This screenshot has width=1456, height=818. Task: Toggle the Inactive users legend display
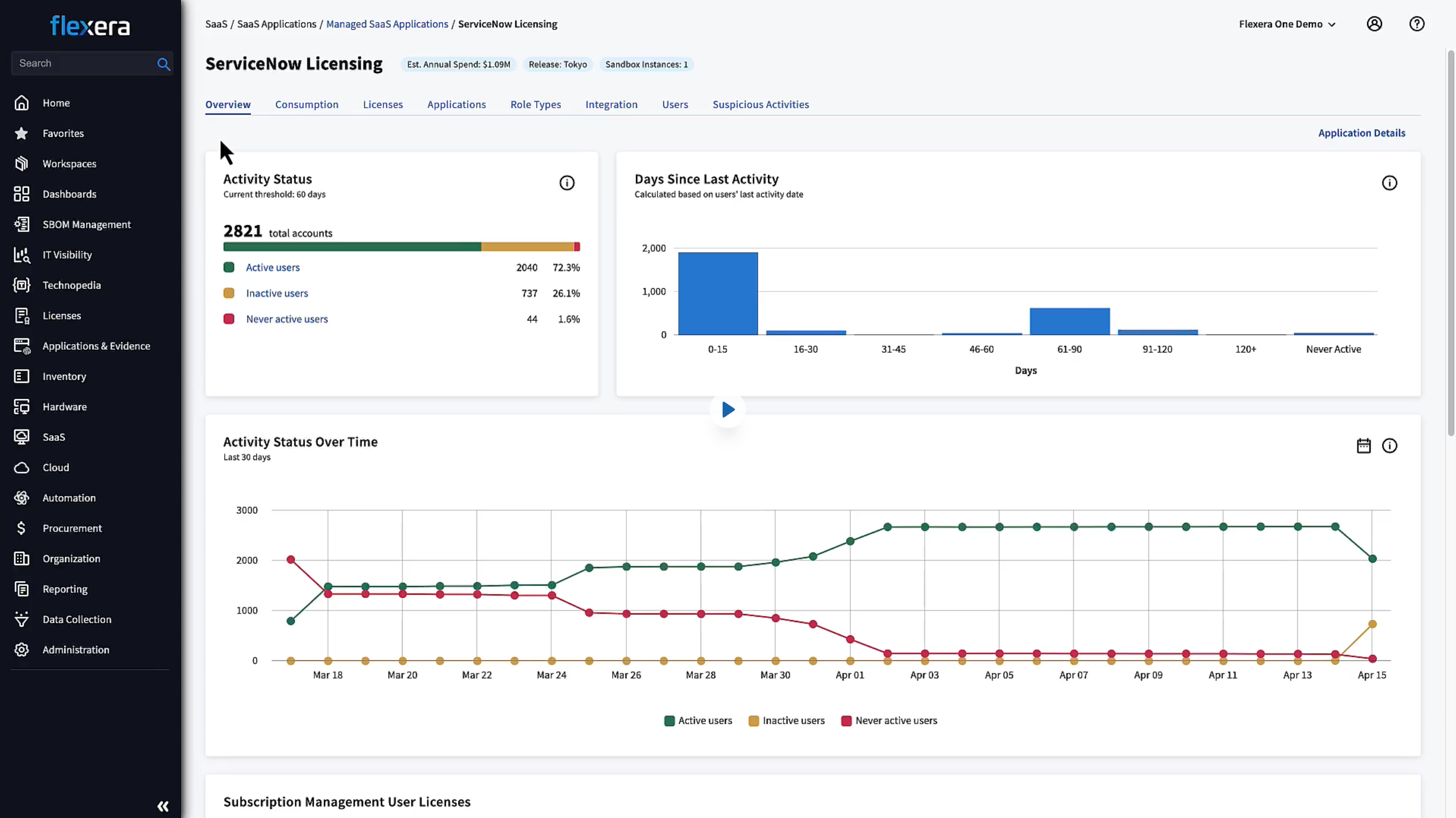click(x=790, y=721)
